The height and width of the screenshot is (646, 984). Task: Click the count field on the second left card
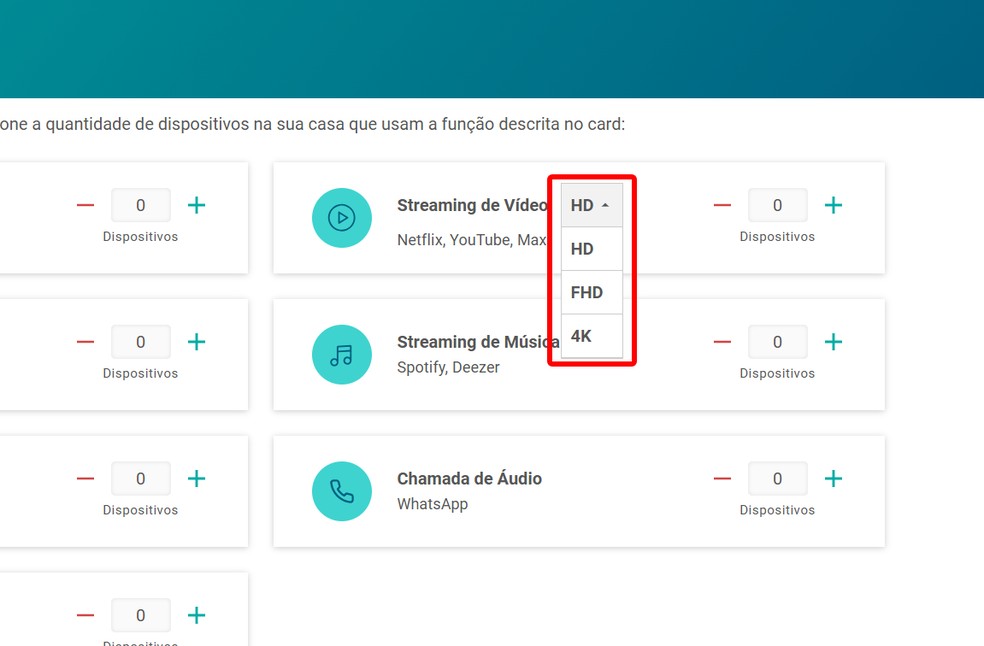coord(140,341)
